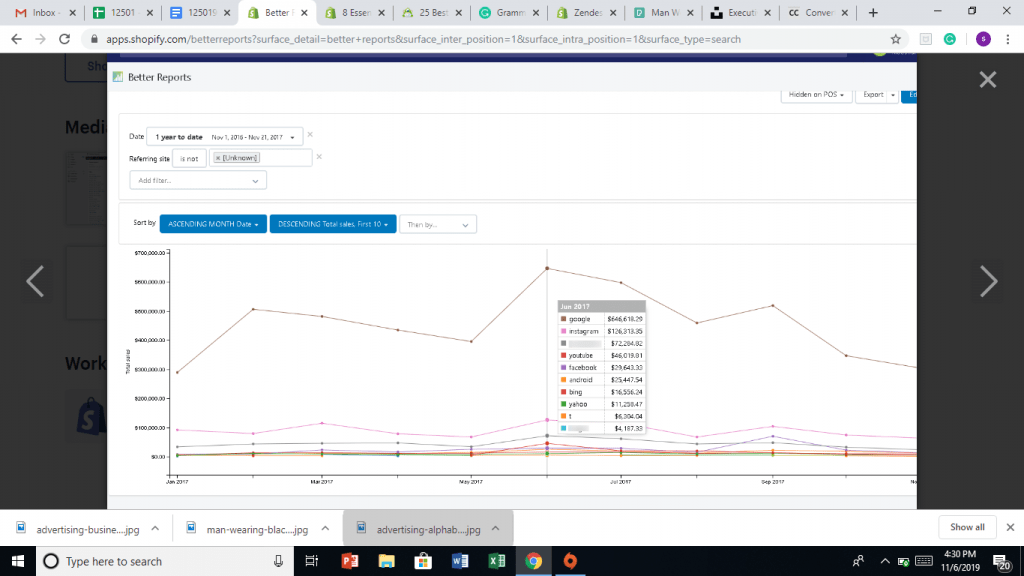Open File Explorer from taskbar
This screenshot has width=1024, height=576.
coord(386,561)
